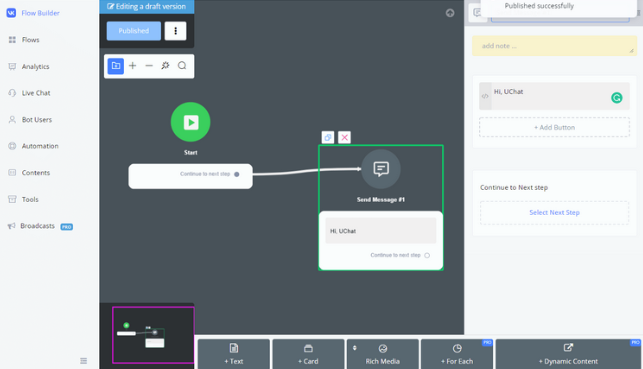Click the Published button

[x=134, y=31]
